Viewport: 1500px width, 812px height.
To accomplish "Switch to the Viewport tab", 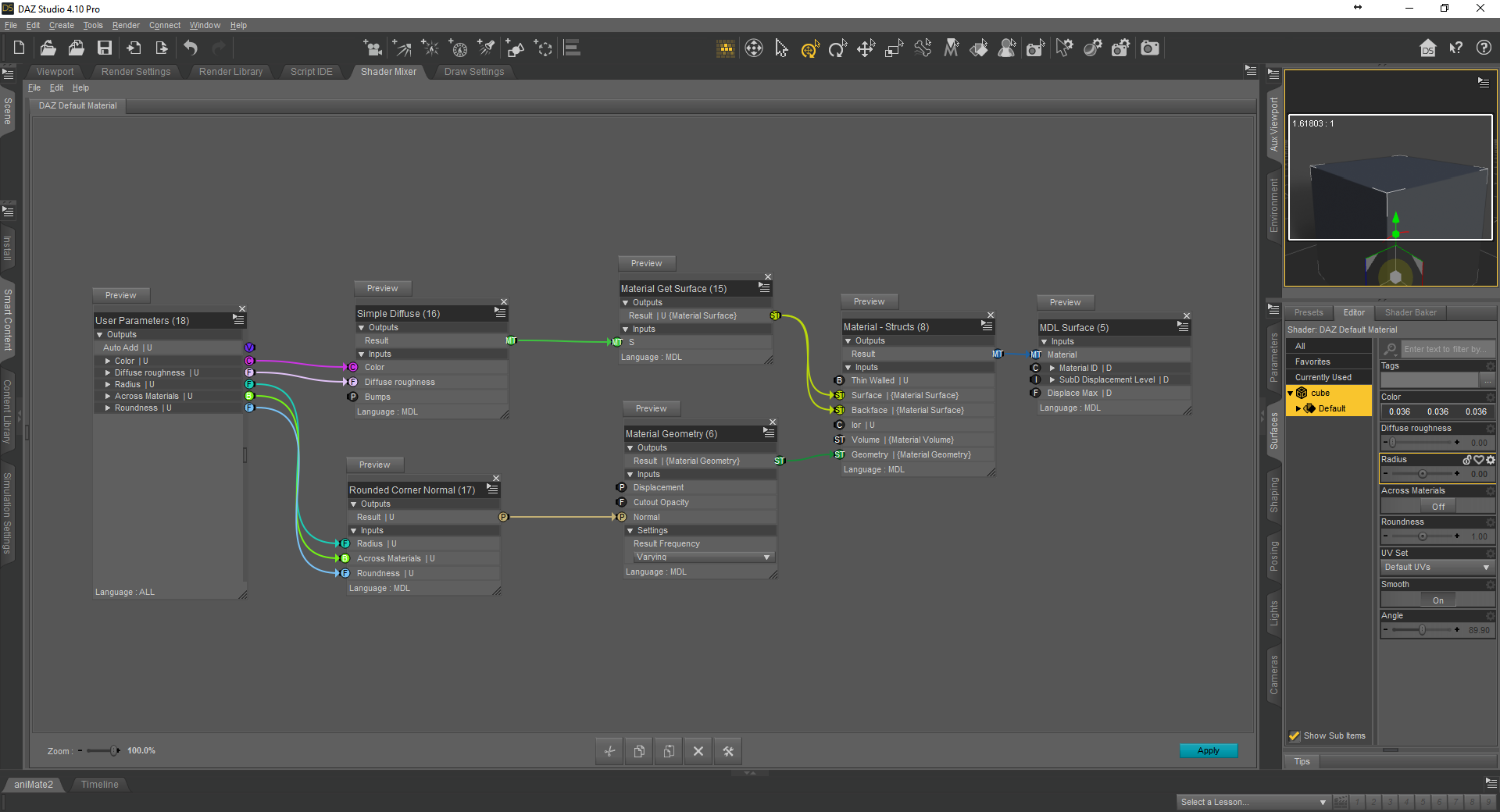I will 55,72.
